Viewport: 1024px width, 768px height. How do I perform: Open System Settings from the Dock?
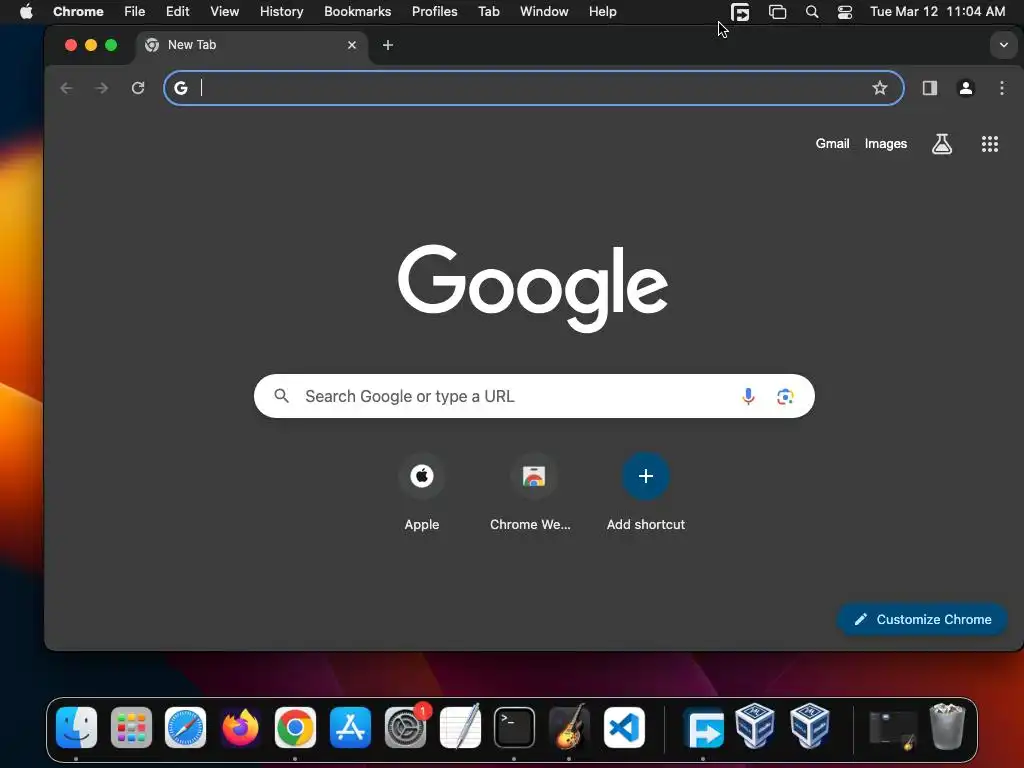(406, 727)
